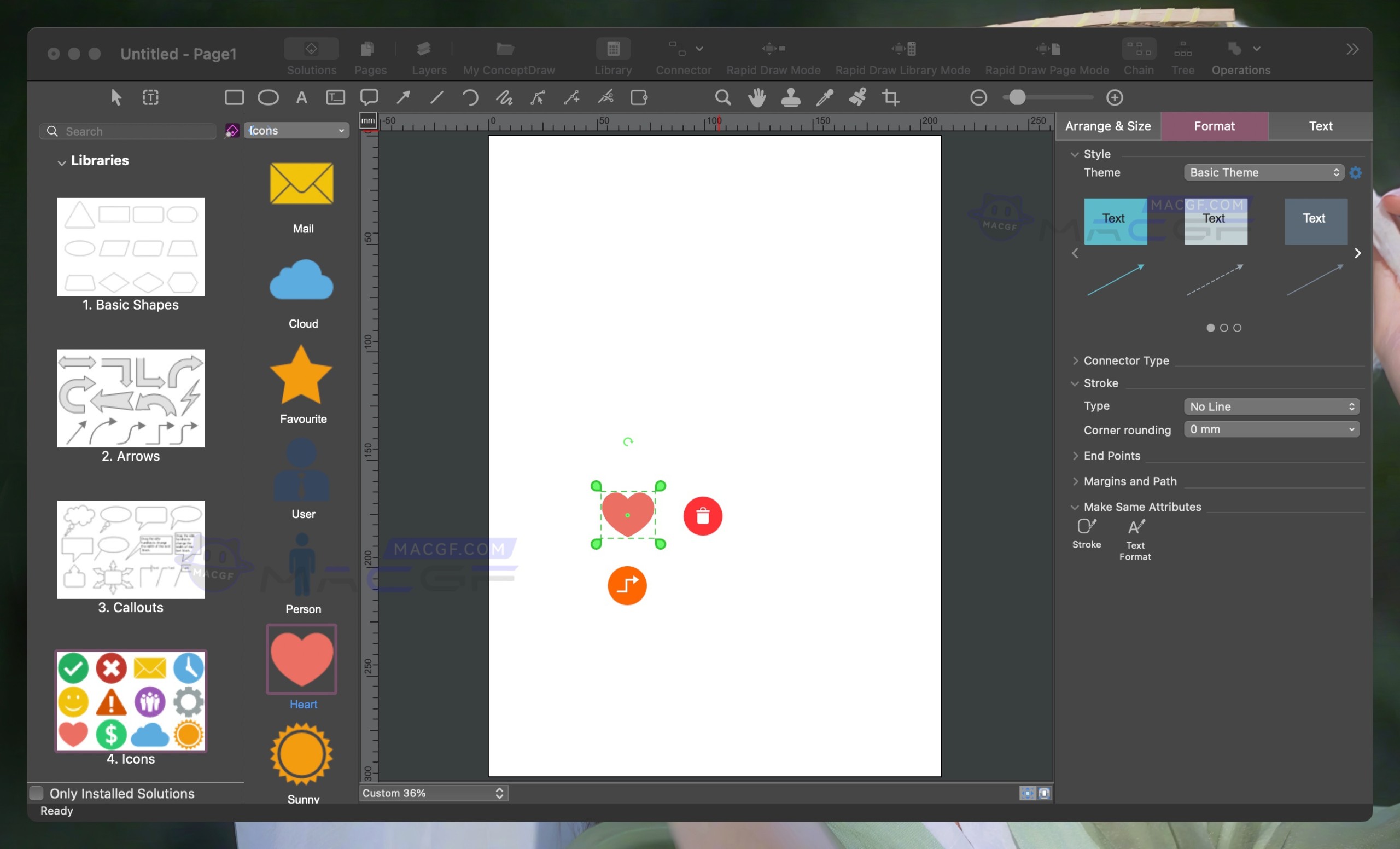This screenshot has width=1400, height=849.
Task: Select the Heart shape from the Icons library
Action: click(x=302, y=660)
